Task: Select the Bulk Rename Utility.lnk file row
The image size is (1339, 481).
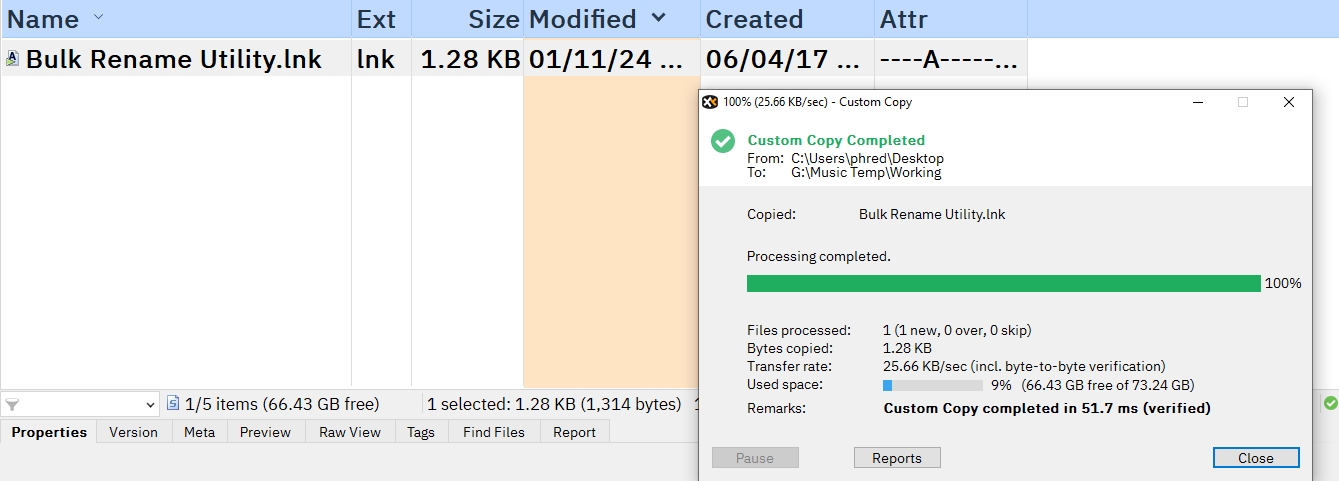Action: click(x=173, y=60)
